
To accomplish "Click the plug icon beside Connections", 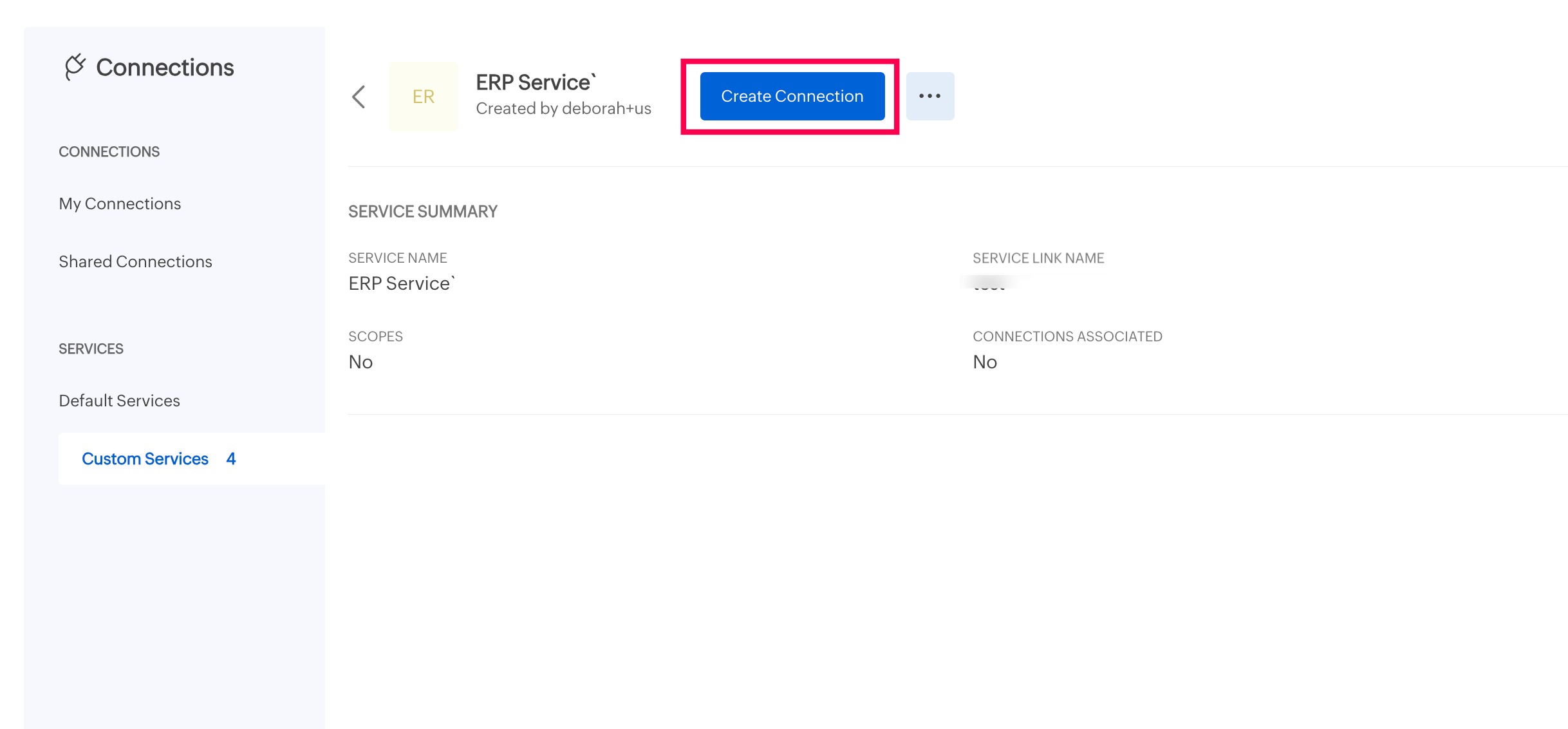I will 75,67.
